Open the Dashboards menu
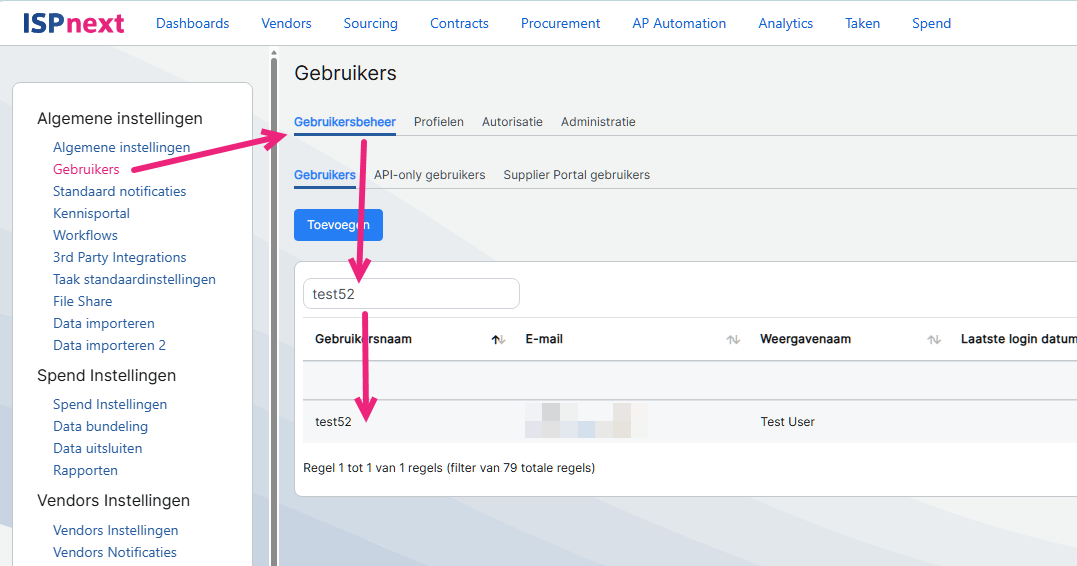The image size is (1077, 566). [192, 23]
